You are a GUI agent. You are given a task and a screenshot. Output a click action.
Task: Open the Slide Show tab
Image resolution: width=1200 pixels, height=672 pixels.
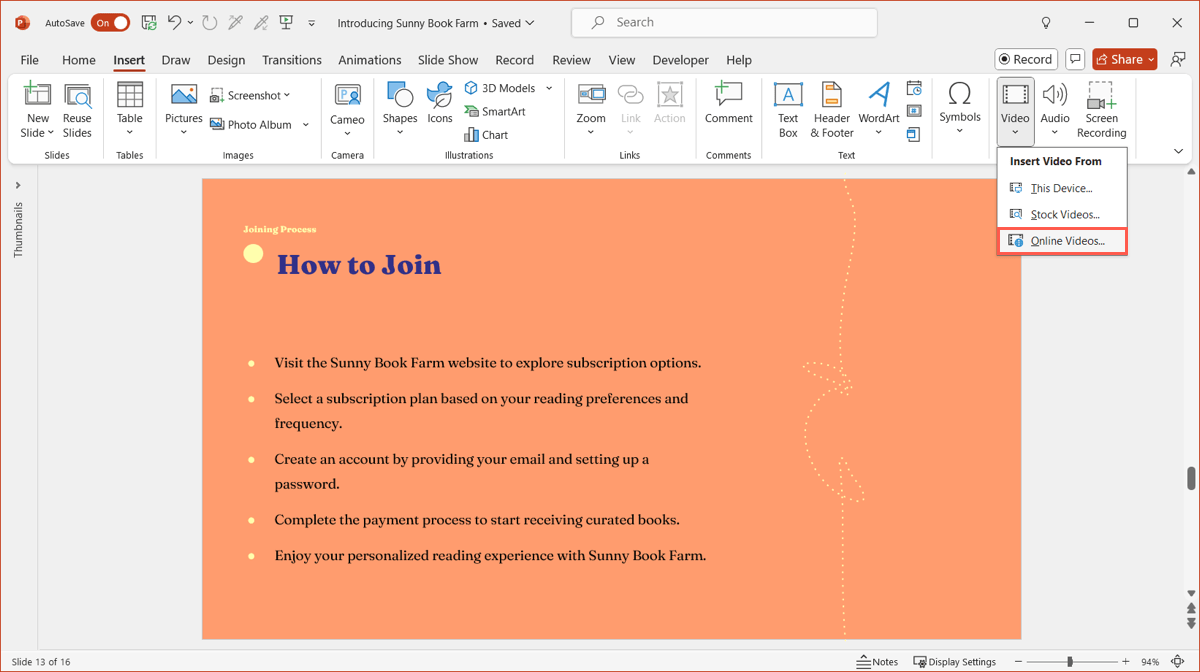point(448,60)
